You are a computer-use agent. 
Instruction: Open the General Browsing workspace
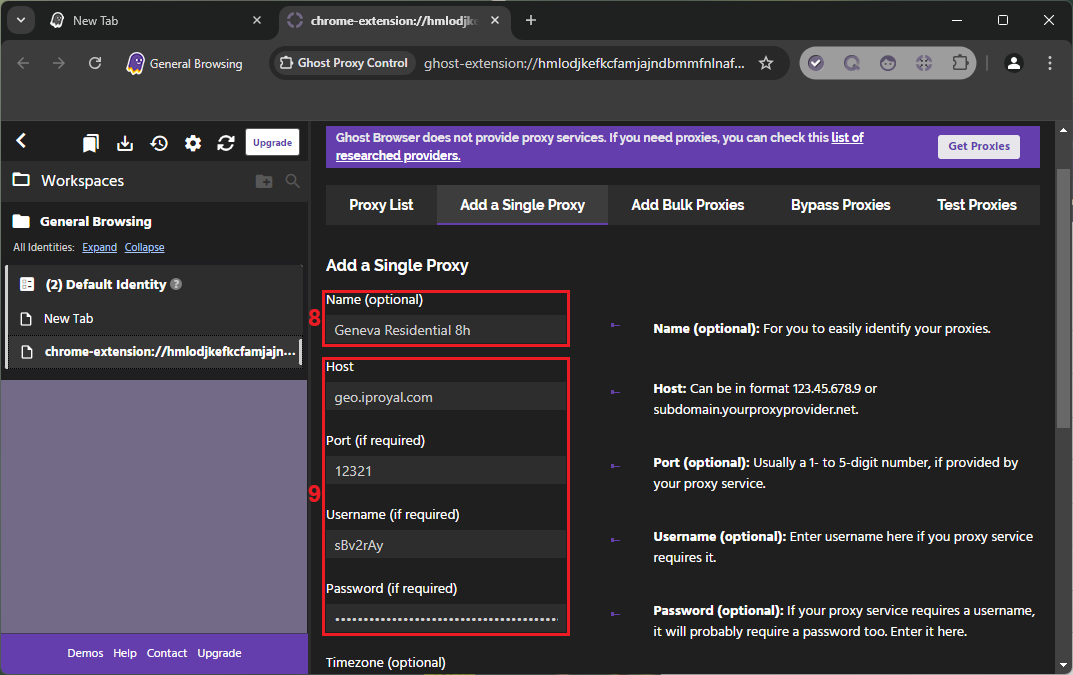tap(95, 221)
